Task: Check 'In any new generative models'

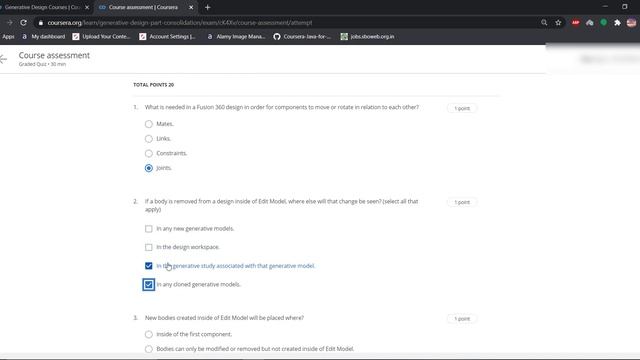Action: [149, 229]
